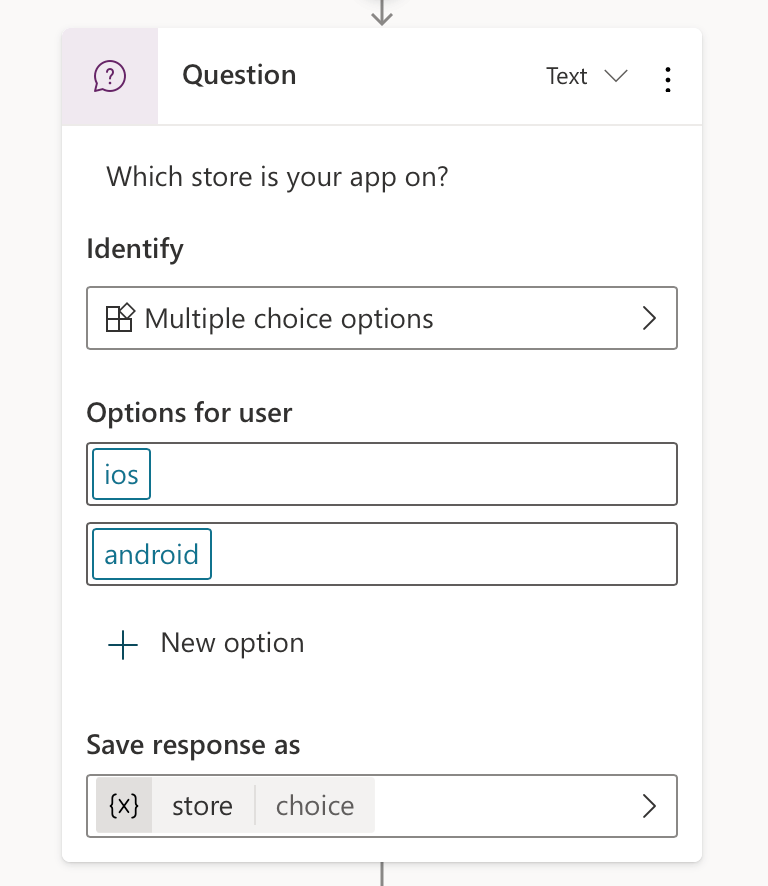768x886 pixels.
Task: Expand the Save response as chevron
Action: pyautogui.click(x=649, y=806)
